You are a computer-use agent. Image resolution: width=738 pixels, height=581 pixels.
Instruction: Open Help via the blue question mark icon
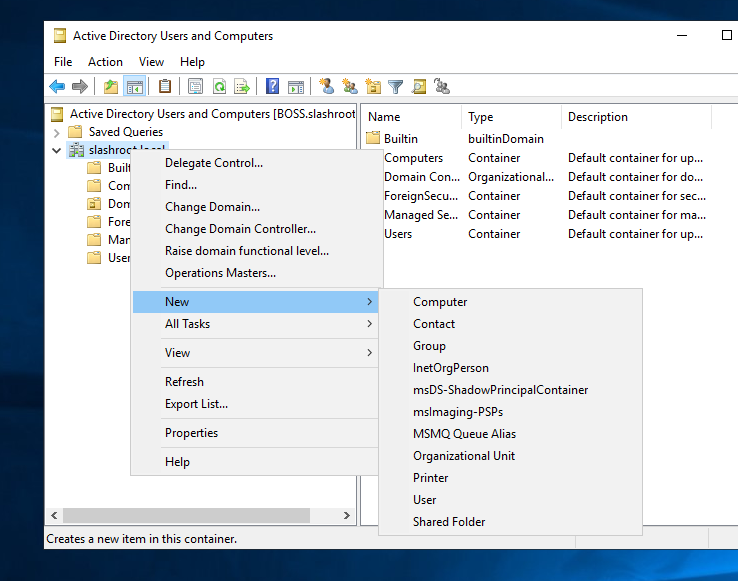point(272,87)
